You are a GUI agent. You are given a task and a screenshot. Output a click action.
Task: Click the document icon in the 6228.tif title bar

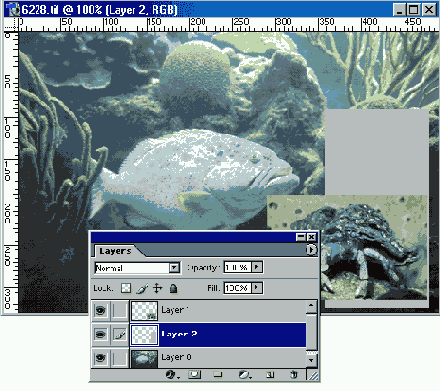(14, 10)
